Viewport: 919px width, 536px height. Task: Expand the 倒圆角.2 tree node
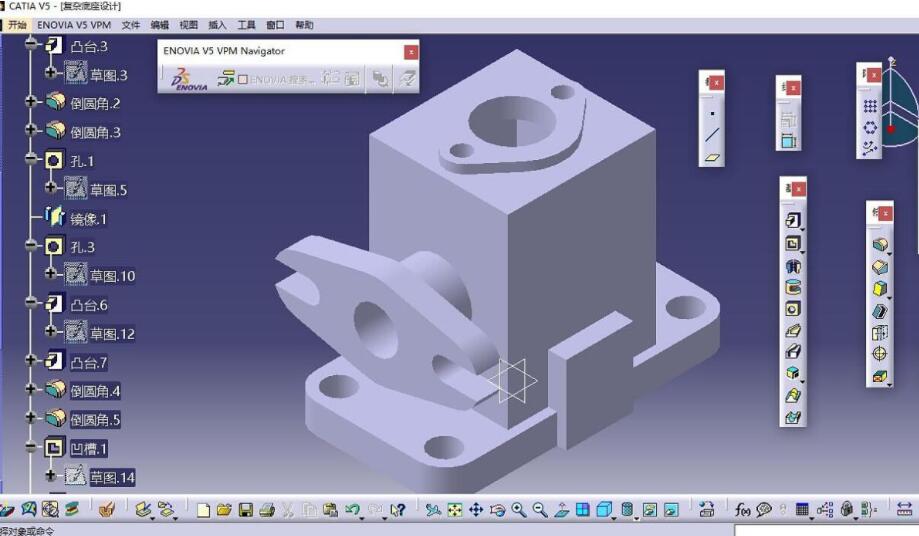(x=32, y=102)
